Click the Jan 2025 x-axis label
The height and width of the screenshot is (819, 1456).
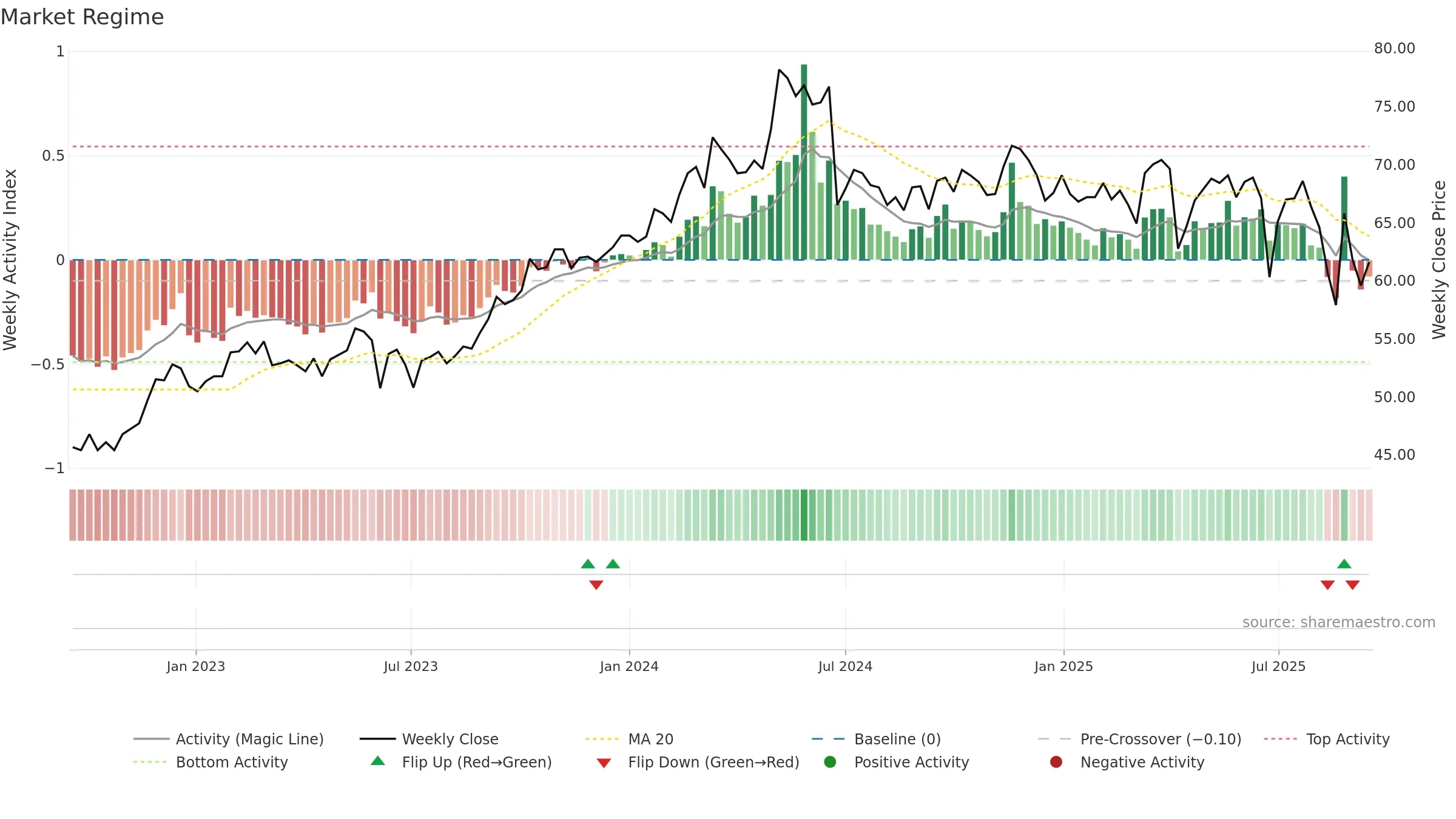pyautogui.click(x=1063, y=667)
